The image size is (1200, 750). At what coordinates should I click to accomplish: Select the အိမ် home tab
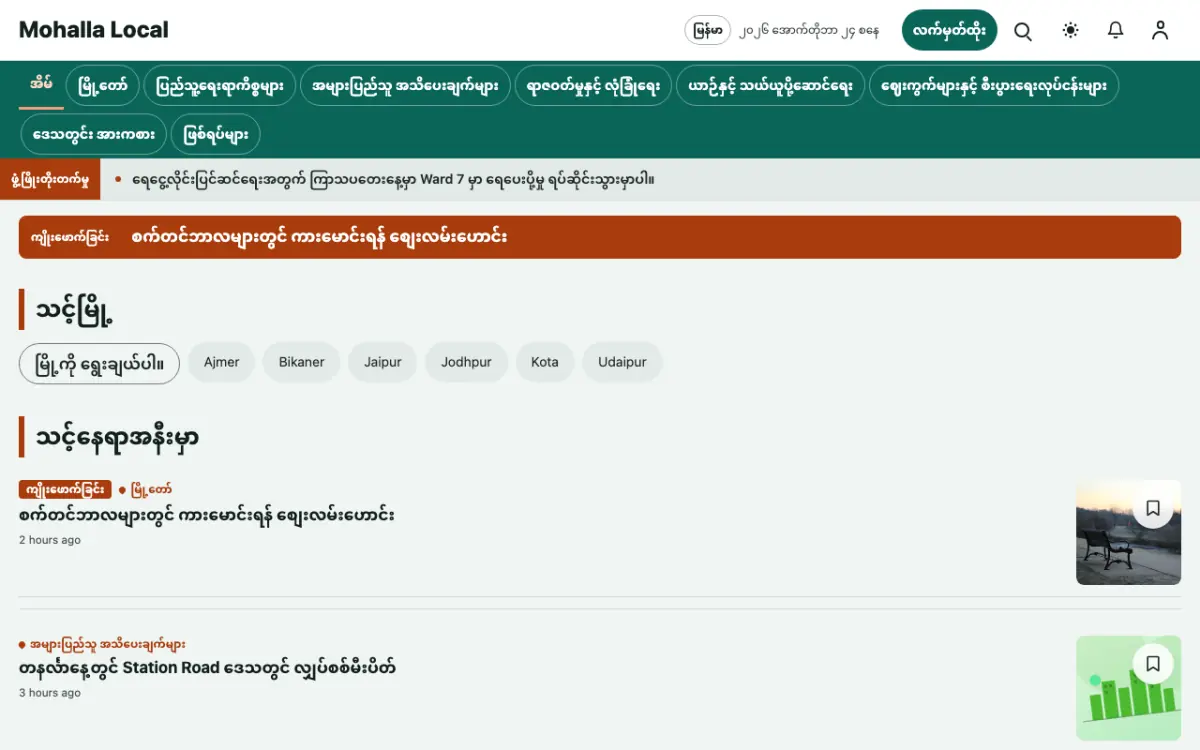tap(41, 86)
